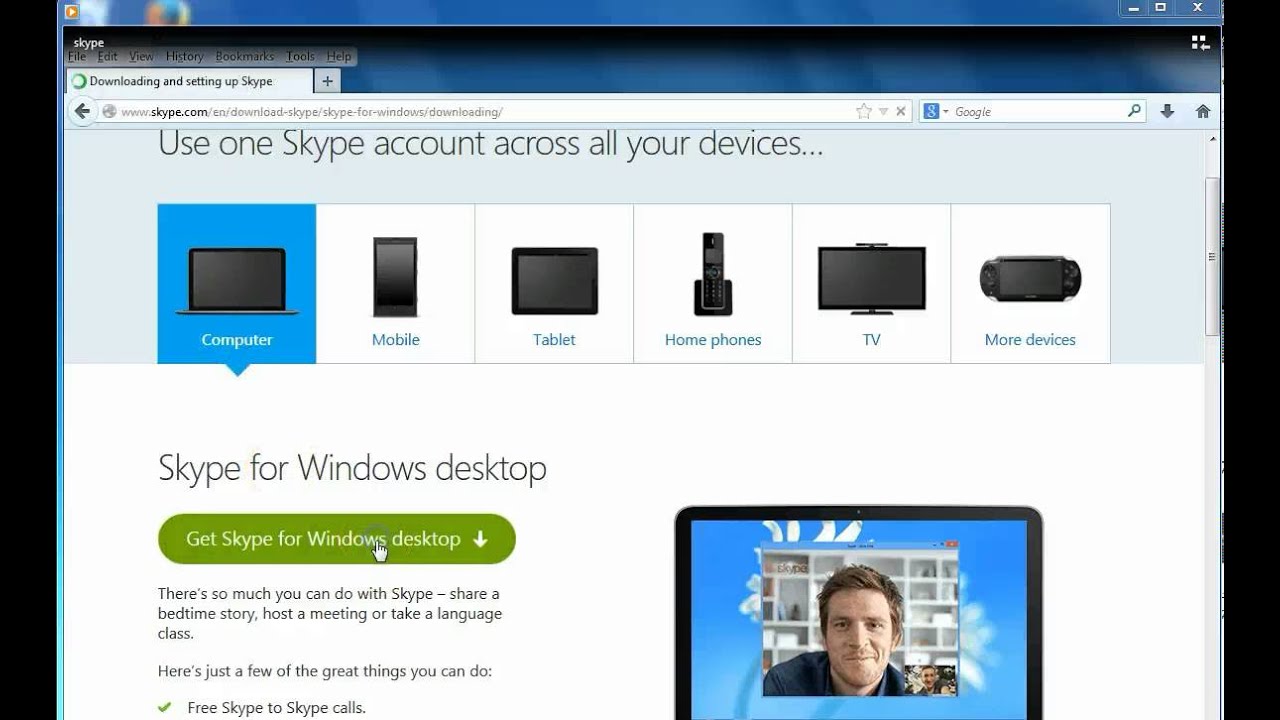Click the page vertical scrollbar thumb
The width and height of the screenshot is (1280, 720).
(x=1212, y=256)
